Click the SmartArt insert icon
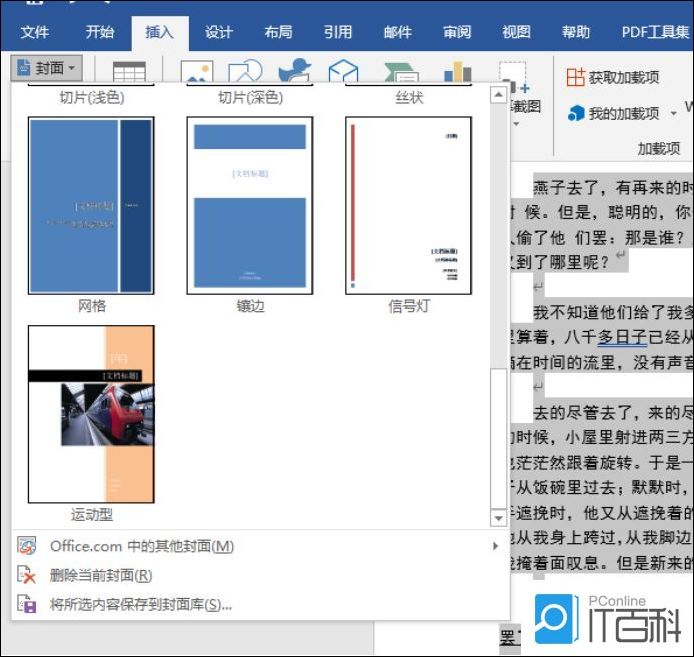 tap(401, 72)
